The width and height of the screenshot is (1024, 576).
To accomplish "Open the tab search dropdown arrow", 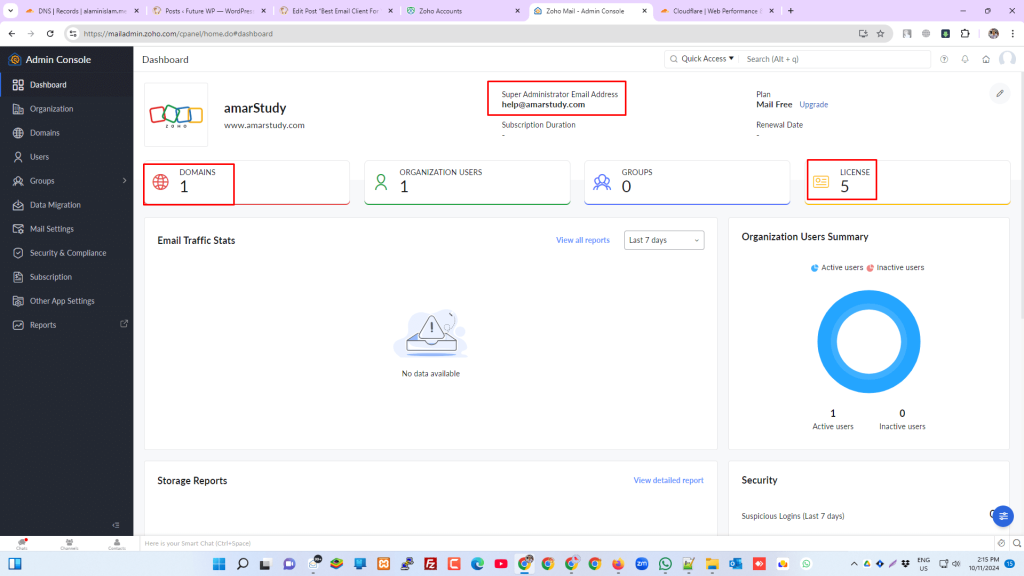I will pyautogui.click(x=10, y=11).
